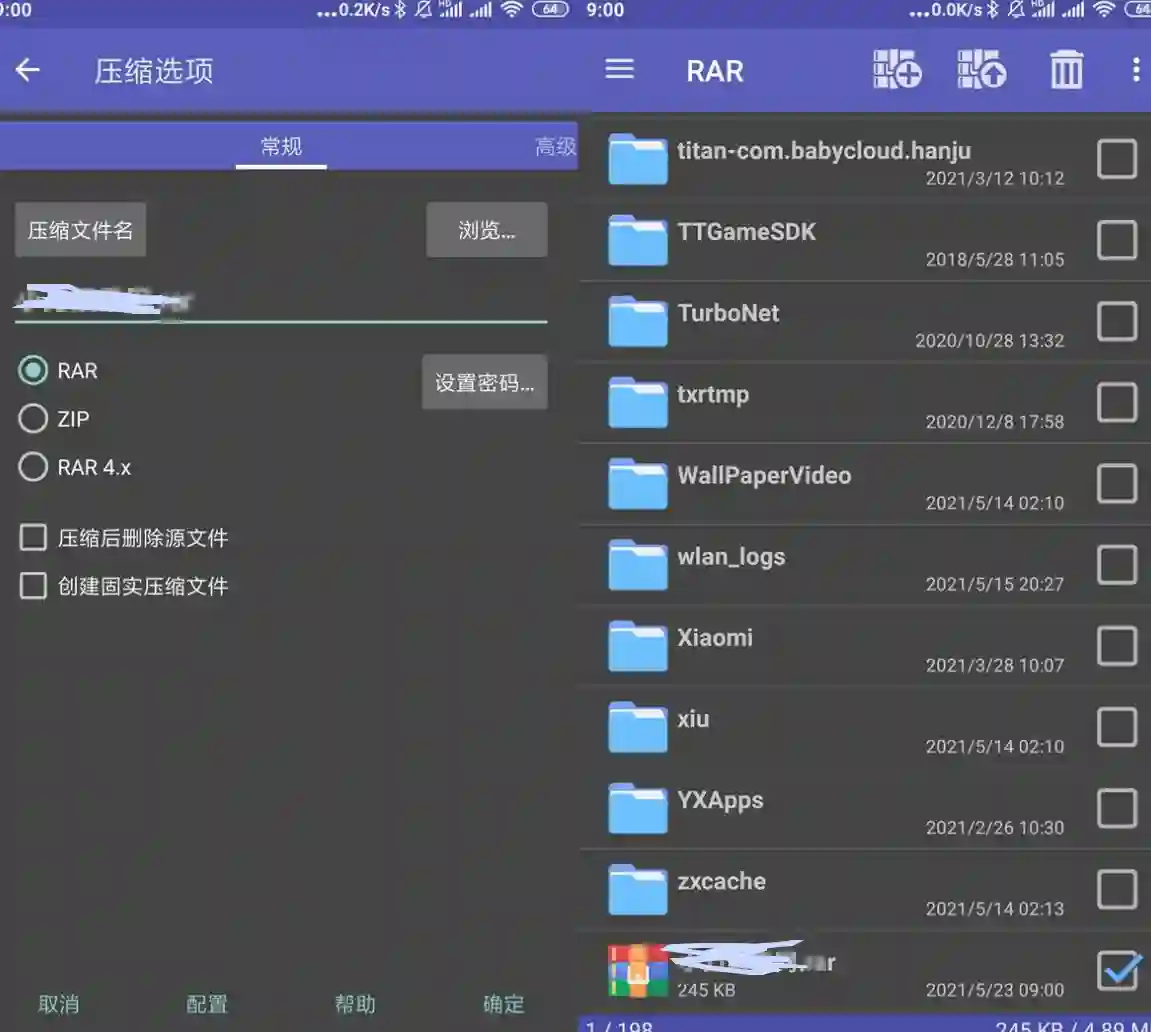This screenshot has height=1032, width=1151.
Task: Tap the TurboNet folder name
Action: point(728,313)
